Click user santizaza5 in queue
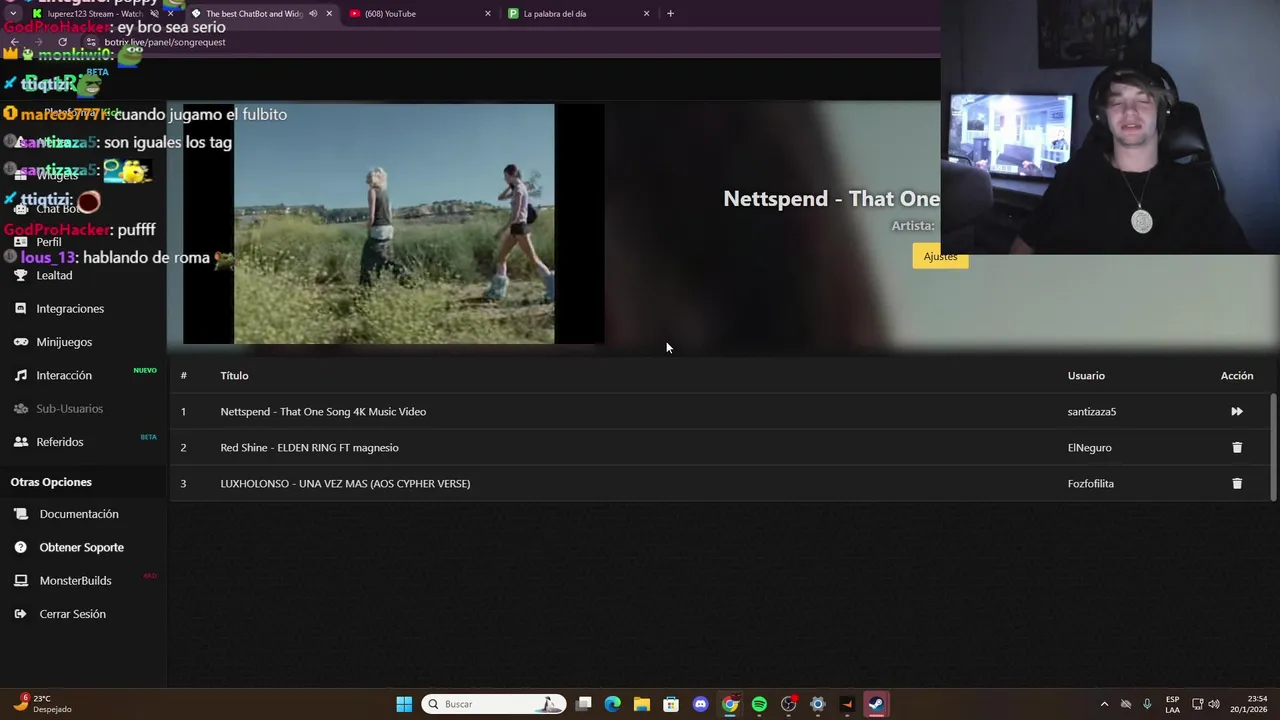1280x720 pixels. pyautogui.click(x=1091, y=411)
